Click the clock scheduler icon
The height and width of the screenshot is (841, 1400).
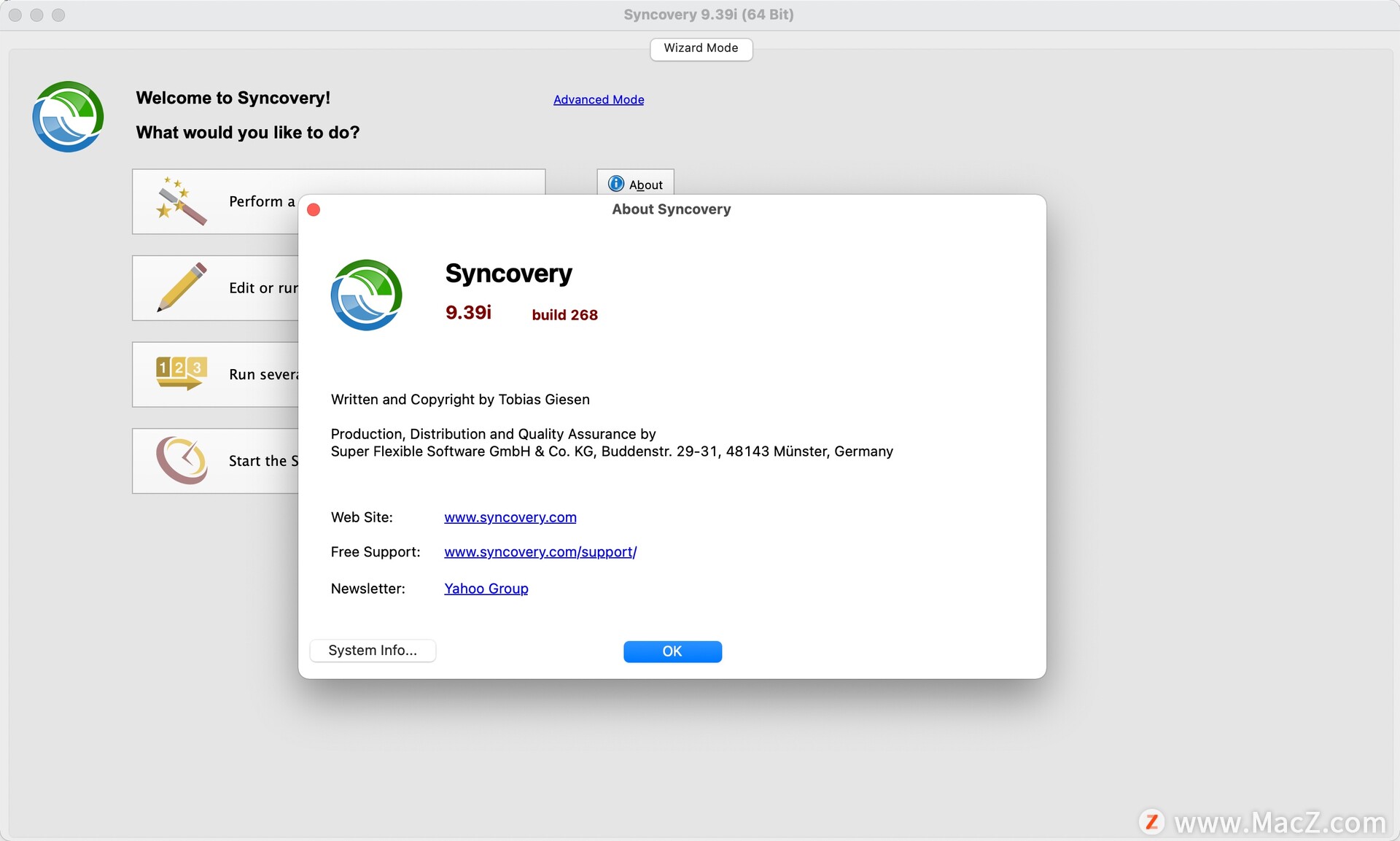click(182, 460)
